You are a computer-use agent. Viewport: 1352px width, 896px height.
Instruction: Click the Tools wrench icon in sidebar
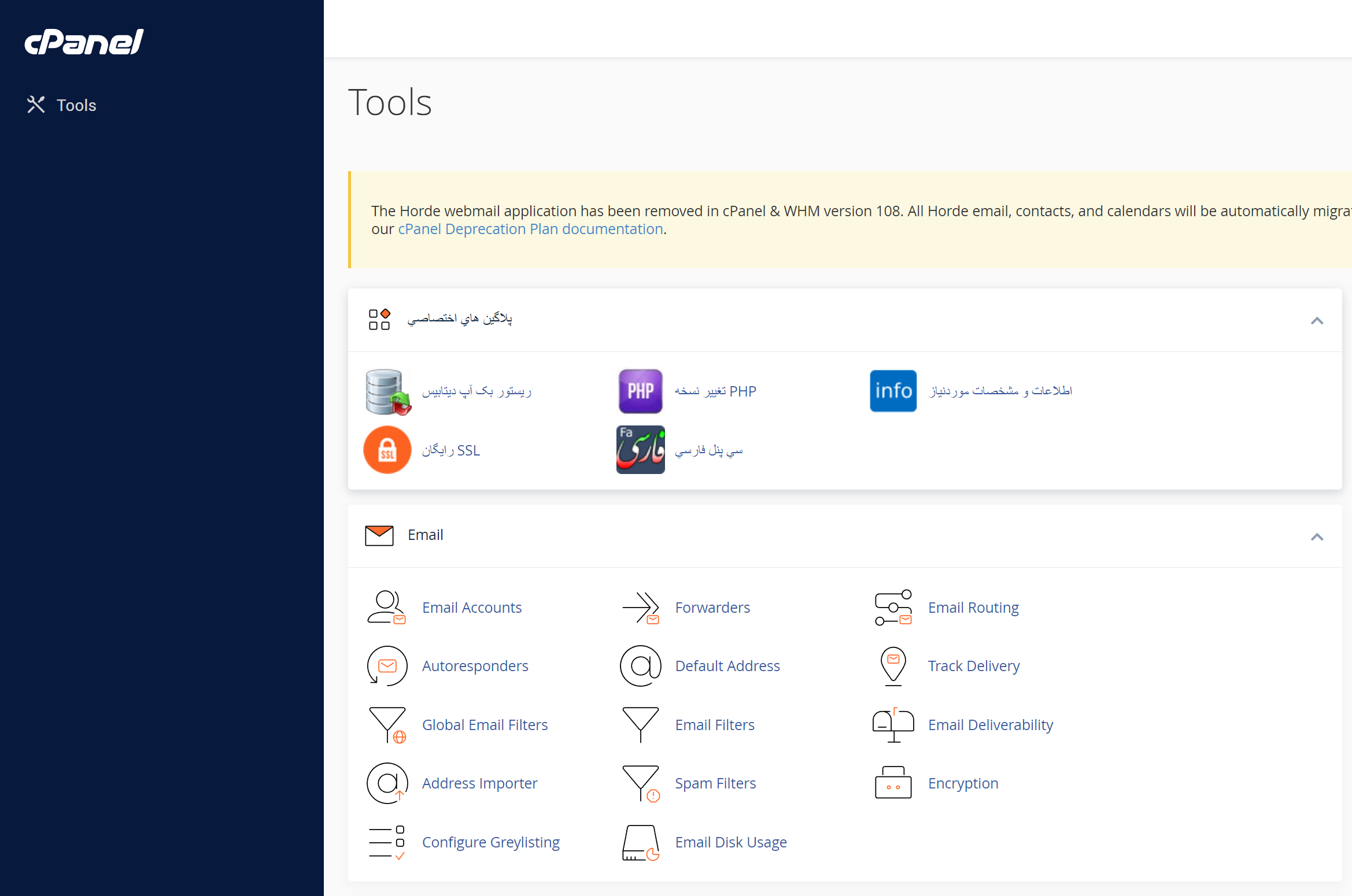[36, 105]
